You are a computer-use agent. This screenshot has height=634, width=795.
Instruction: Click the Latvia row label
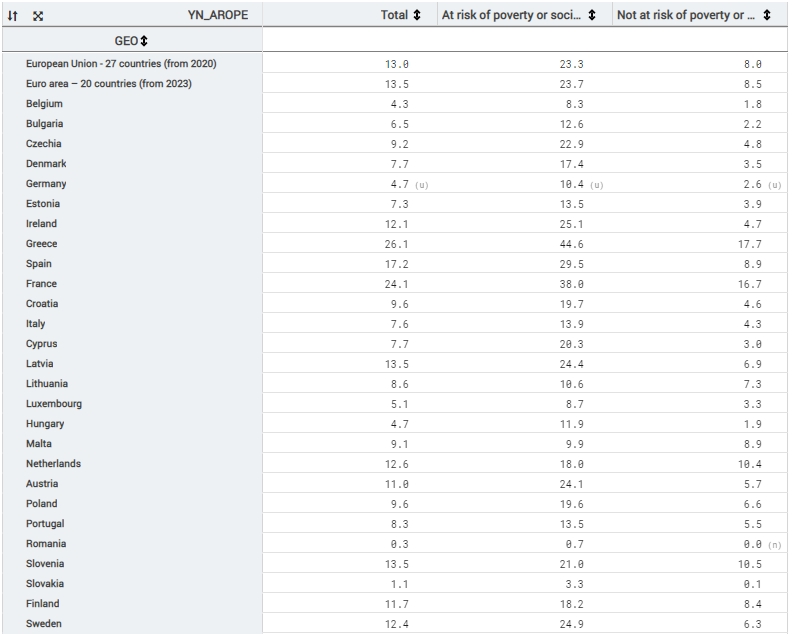40,364
